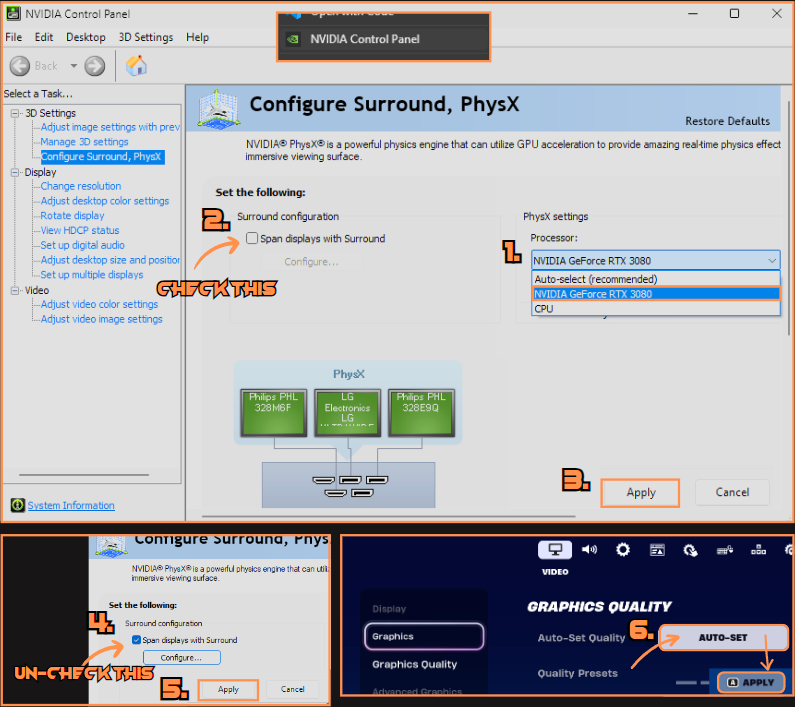This screenshot has height=707, width=795.
Task: Open Adjust video image settings
Action: (x=101, y=319)
